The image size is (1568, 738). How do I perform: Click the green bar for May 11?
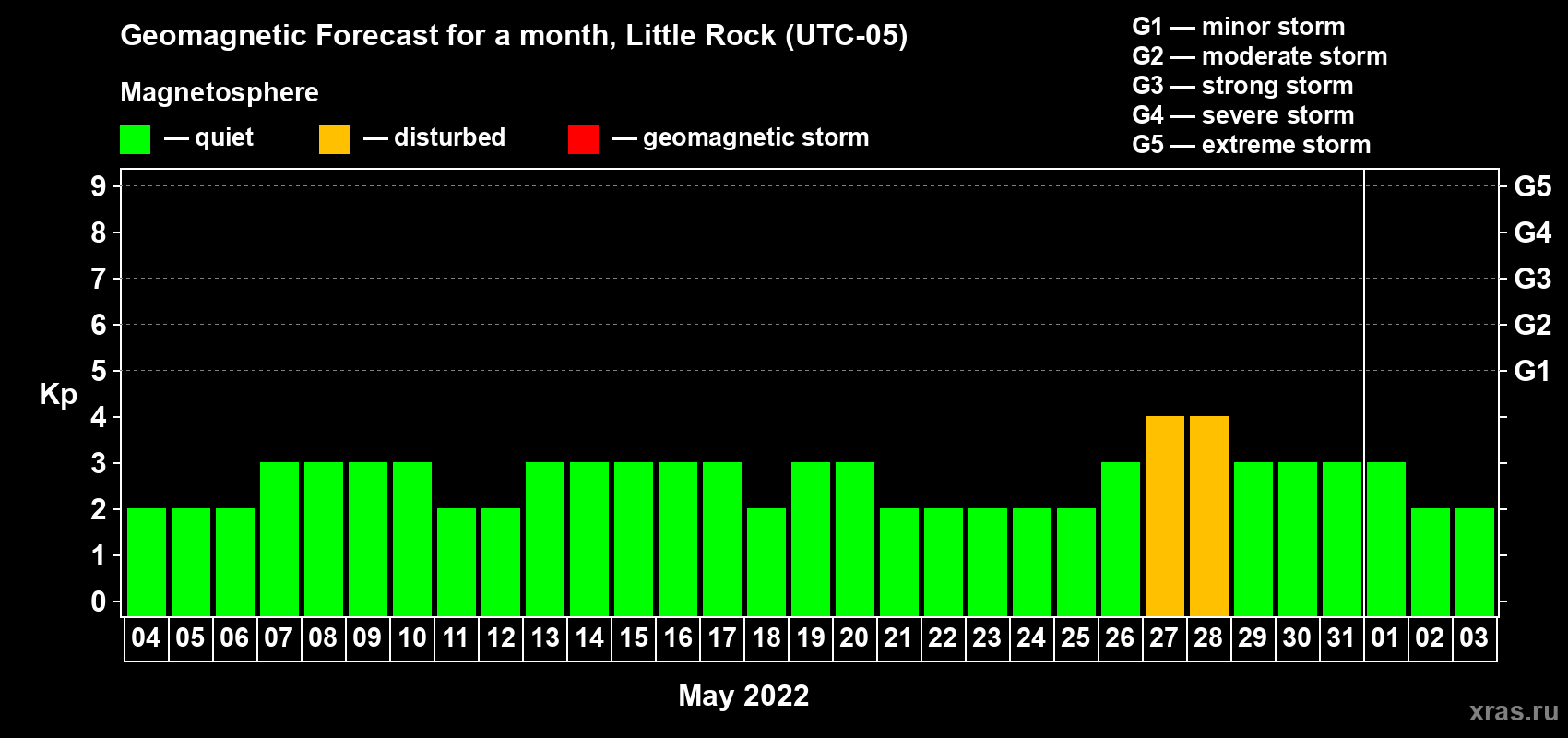point(457,562)
